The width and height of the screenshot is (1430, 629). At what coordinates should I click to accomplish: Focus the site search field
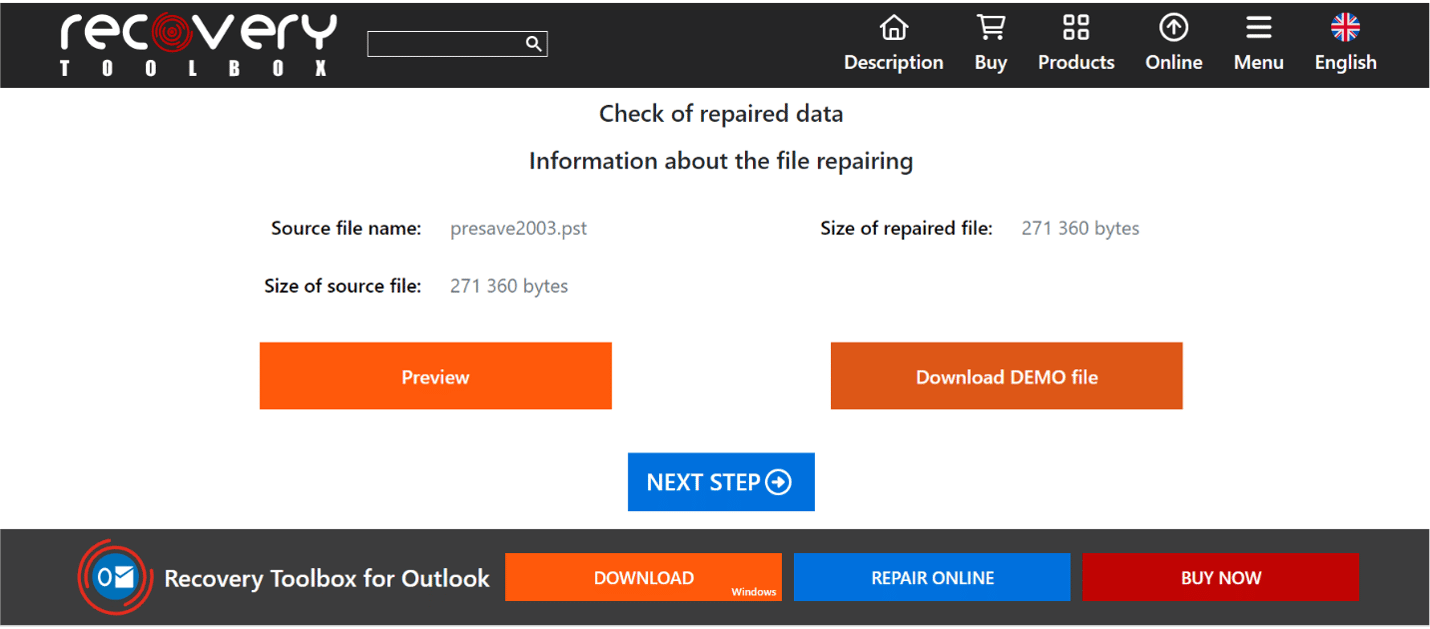pos(457,44)
